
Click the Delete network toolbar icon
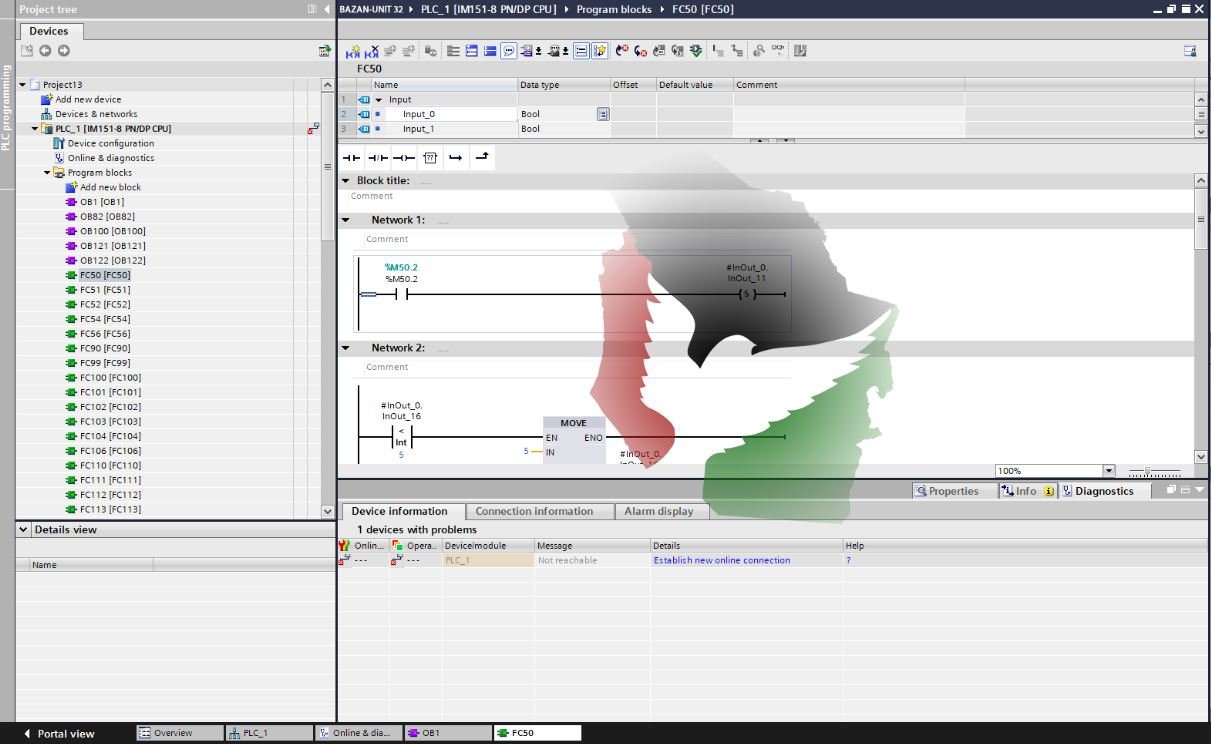(x=372, y=51)
